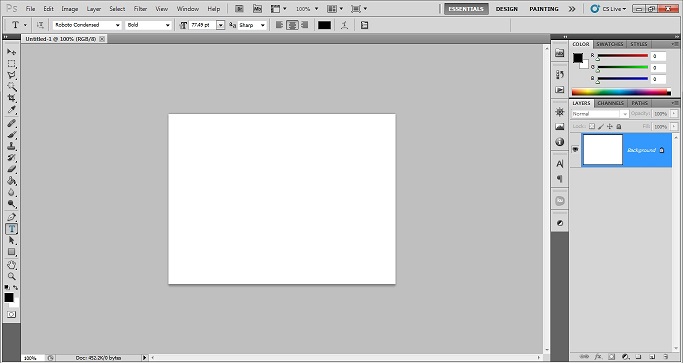
Task: Select the Horizontal Type tool in toolbox
Action: pos(11,229)
